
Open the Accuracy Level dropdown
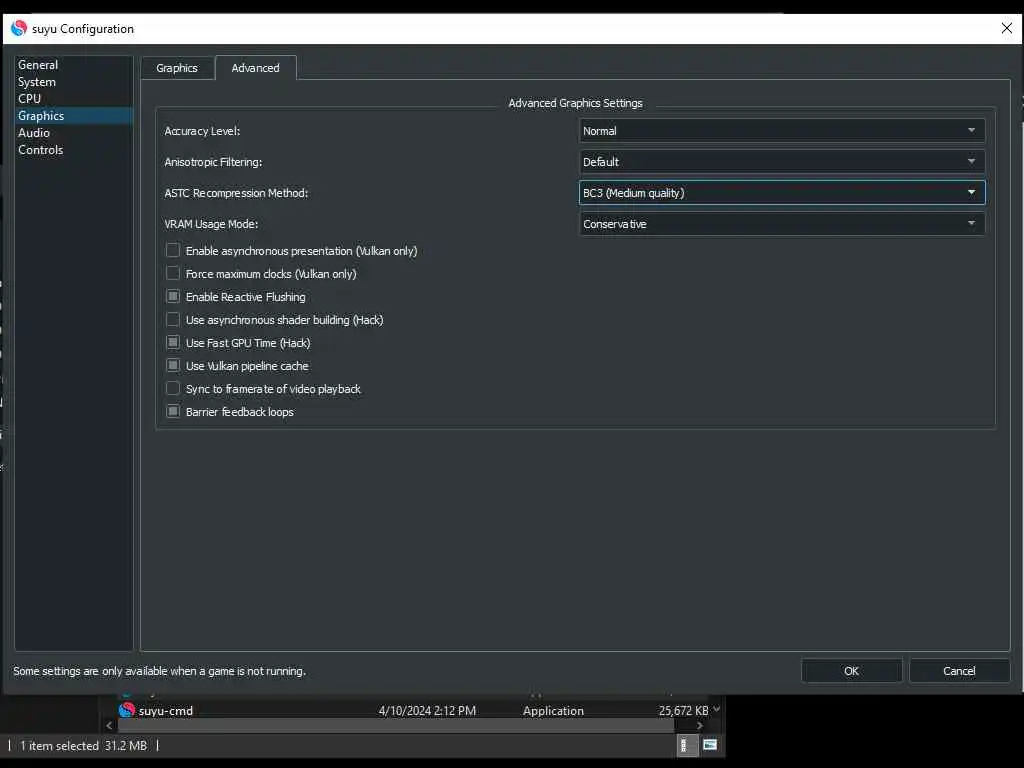[782, 131]
